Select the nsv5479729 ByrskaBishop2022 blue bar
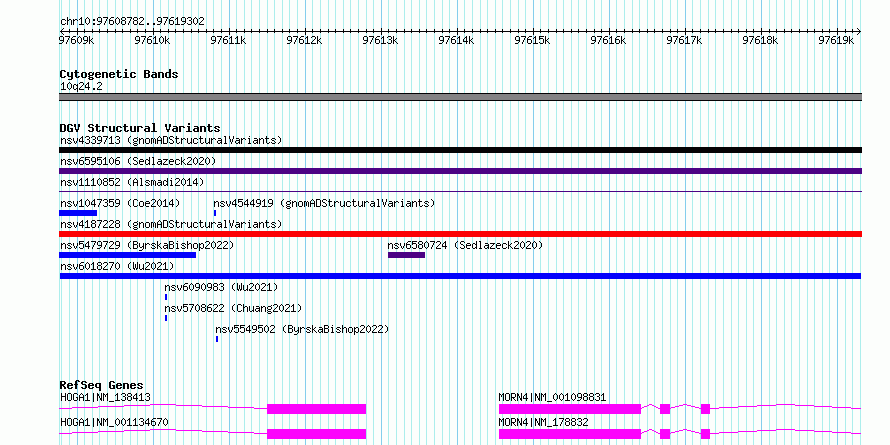 (x=127, y=255)
